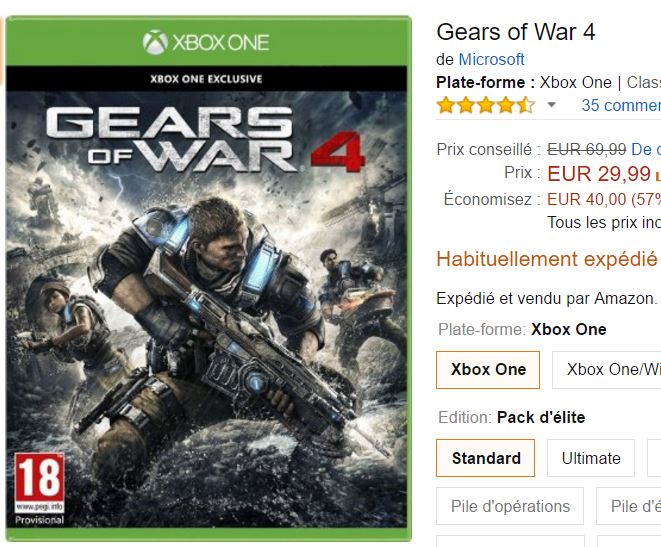
Task: Click the EUR 29,99 price
Action: [599, 174]
